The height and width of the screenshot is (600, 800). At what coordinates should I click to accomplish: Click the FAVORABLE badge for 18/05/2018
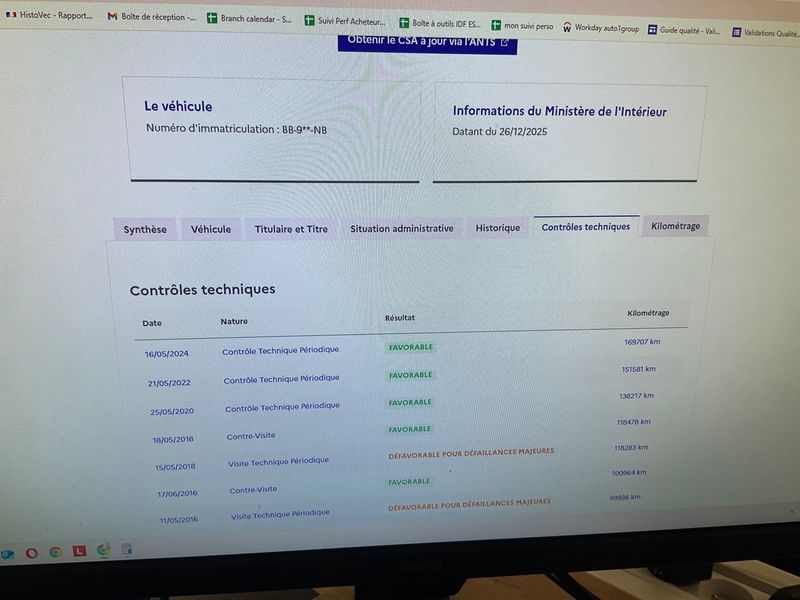click(409, 430)
